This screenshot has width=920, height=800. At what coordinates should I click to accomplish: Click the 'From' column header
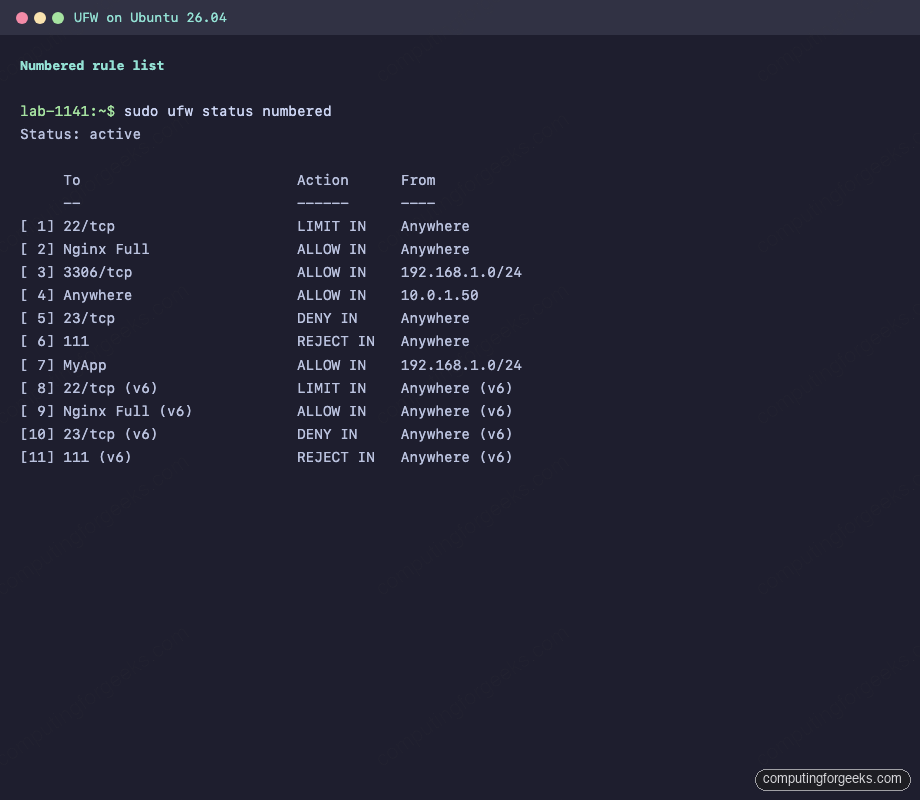418,180
